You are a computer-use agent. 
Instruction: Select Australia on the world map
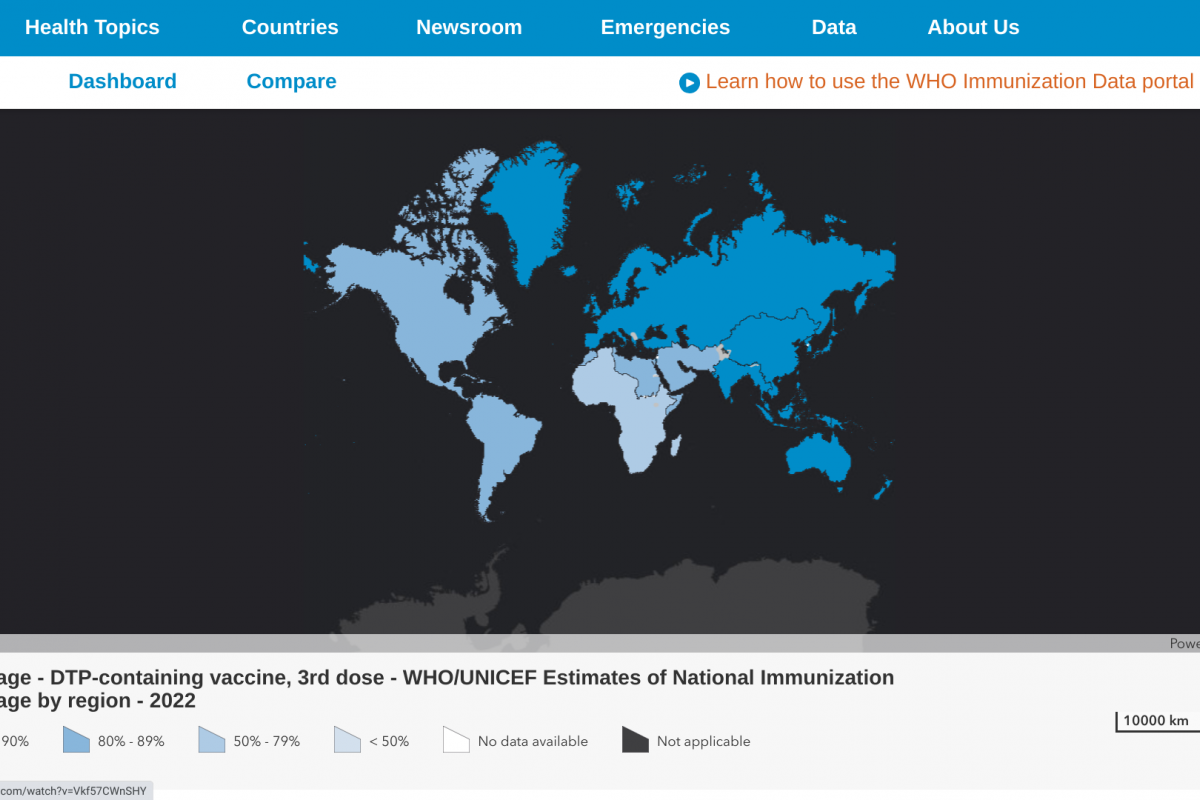point(818,460)
